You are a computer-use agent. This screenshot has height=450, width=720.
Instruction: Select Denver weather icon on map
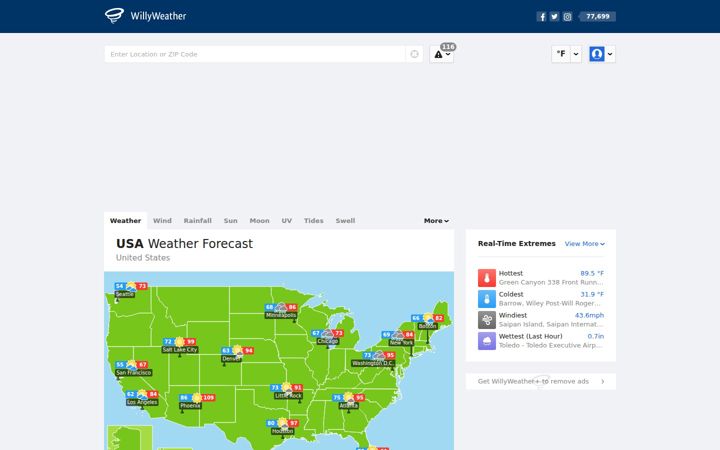coord(237,351)
